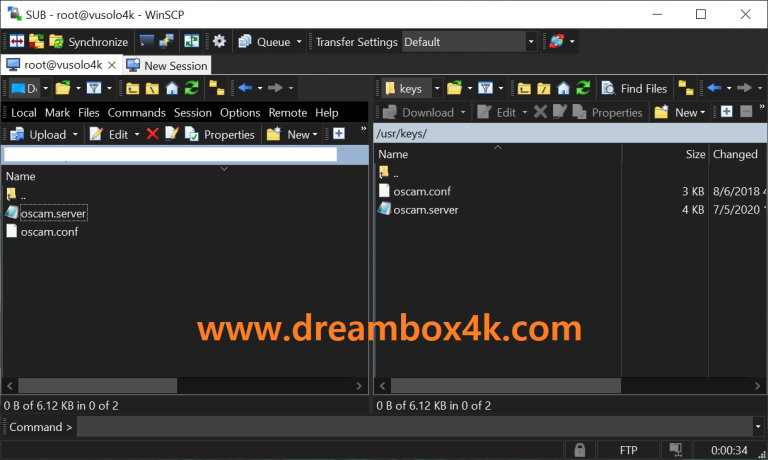Select oscam.server in local panel
Screen dimensions: 768x460
click(53, 214)
